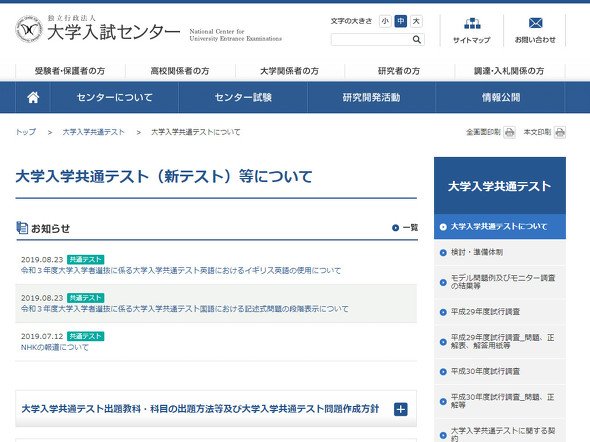
Task: Select the 受験者・保護者の方 tab
Action: [70, 71]
